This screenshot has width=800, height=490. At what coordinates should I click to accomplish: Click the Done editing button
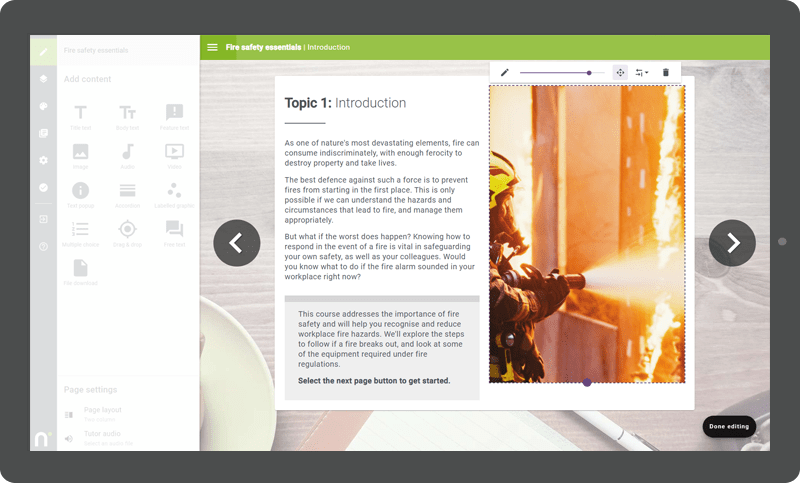click(729, 426)
